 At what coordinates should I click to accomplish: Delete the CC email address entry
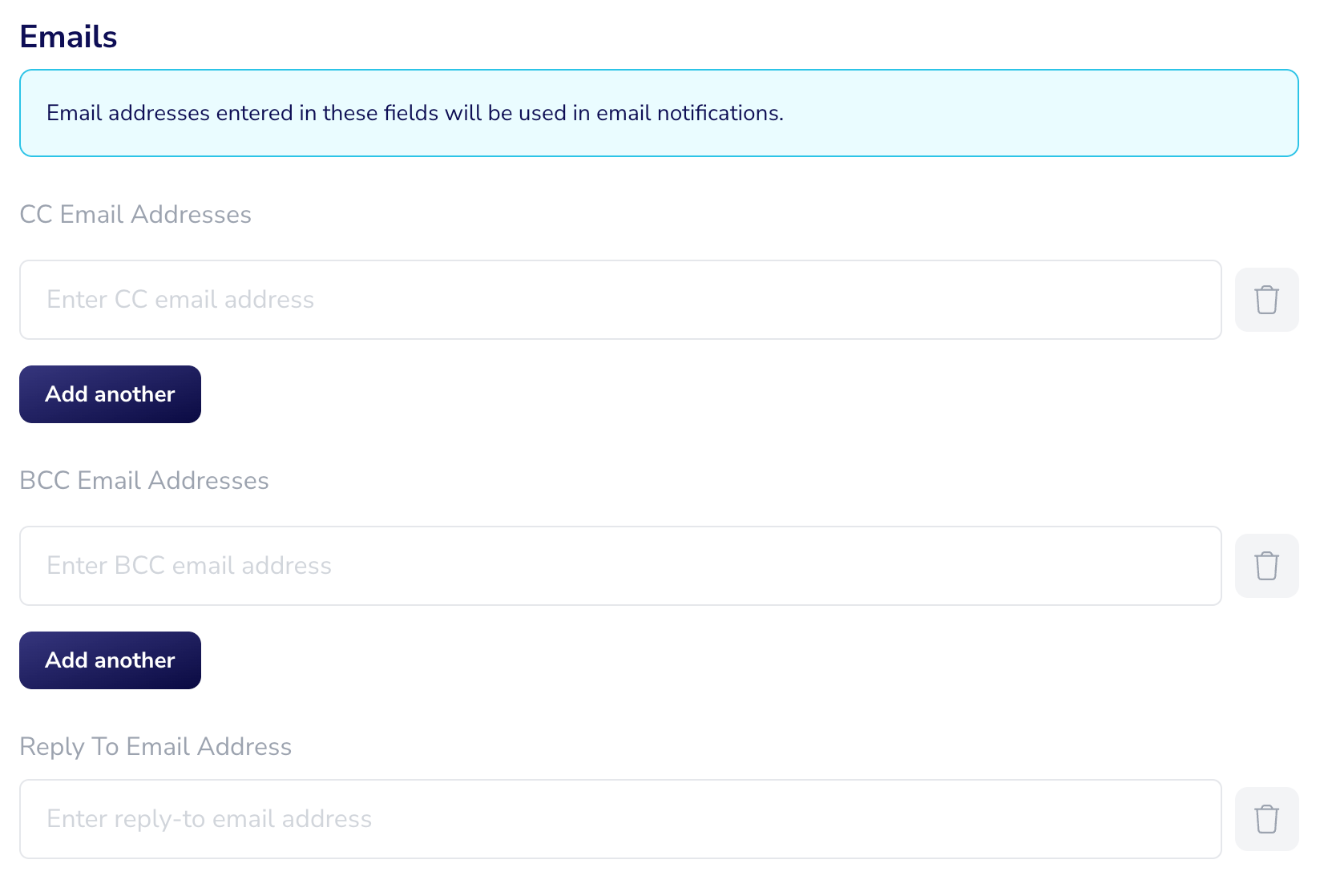coord(1266,300)
